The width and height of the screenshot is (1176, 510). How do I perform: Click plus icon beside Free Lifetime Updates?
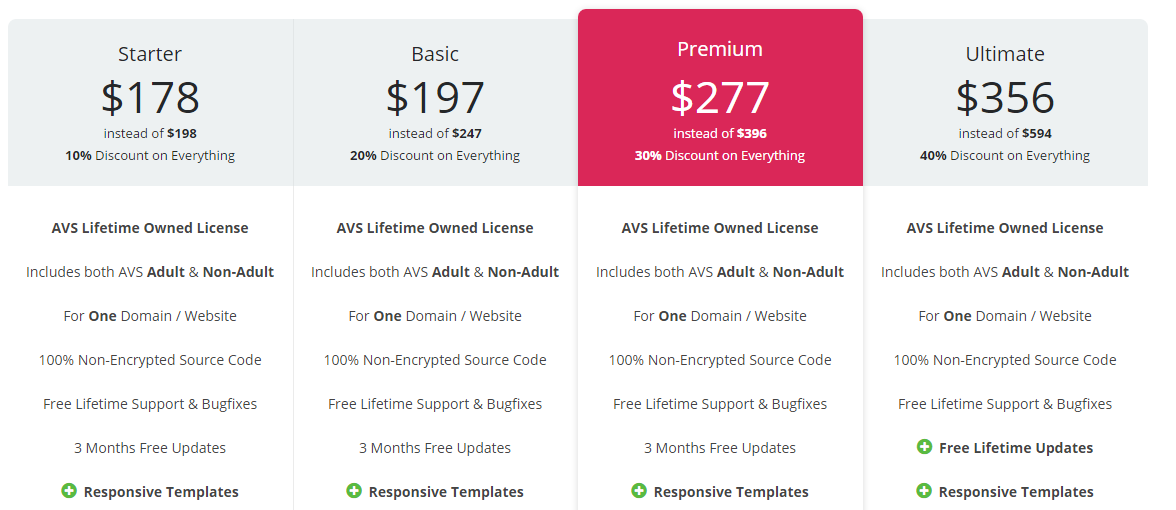click(x=924, y=447)
